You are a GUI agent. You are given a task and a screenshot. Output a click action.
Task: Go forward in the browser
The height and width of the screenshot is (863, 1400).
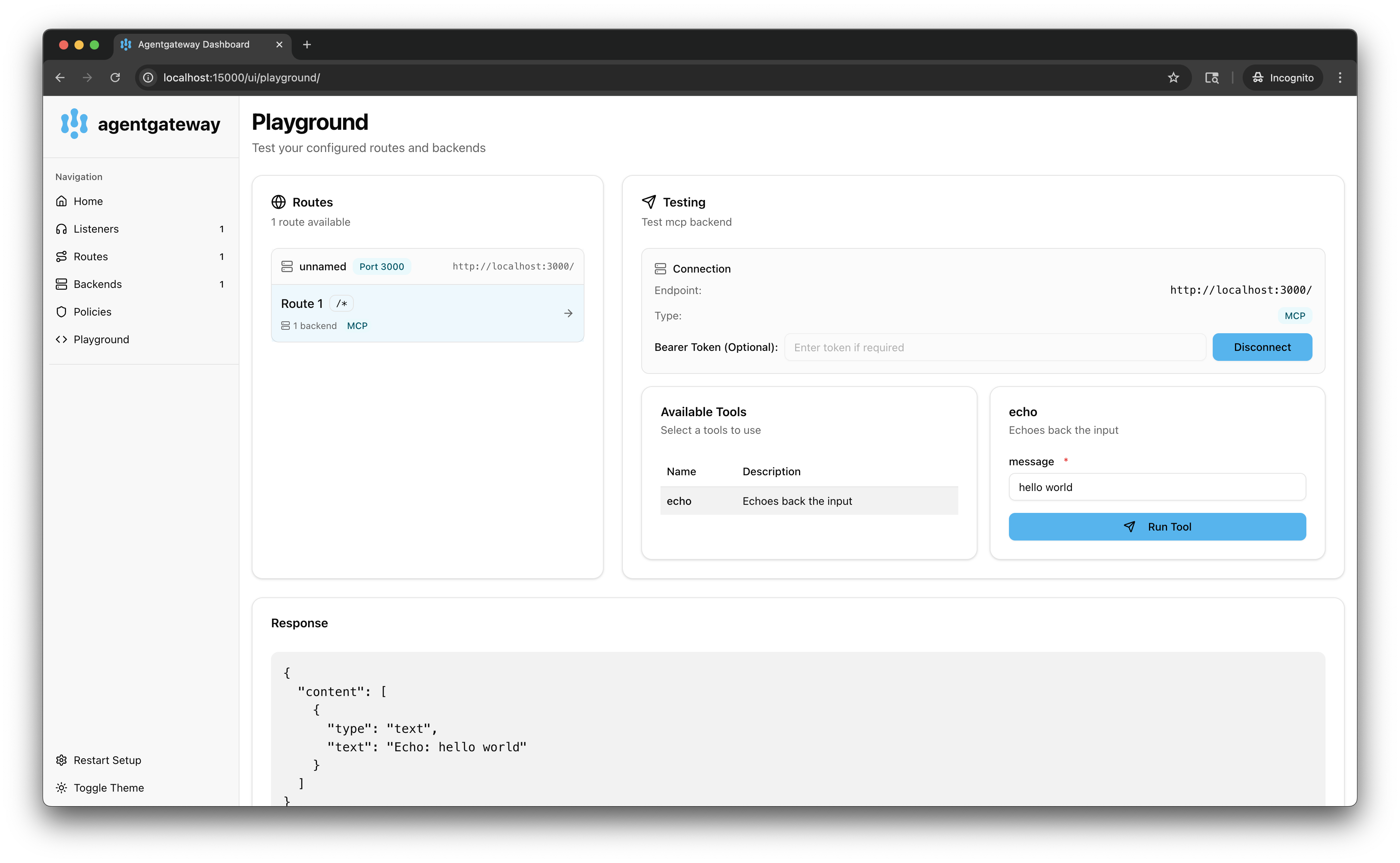point(87,77)
